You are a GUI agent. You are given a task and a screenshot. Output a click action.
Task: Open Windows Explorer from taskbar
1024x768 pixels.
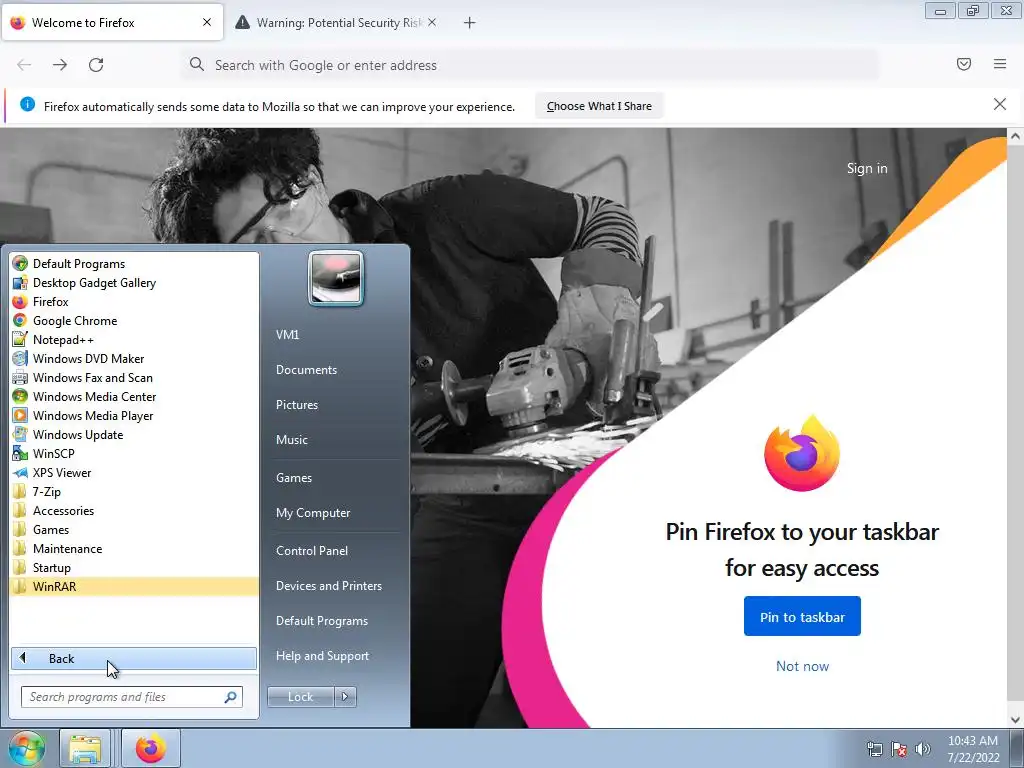86,748
